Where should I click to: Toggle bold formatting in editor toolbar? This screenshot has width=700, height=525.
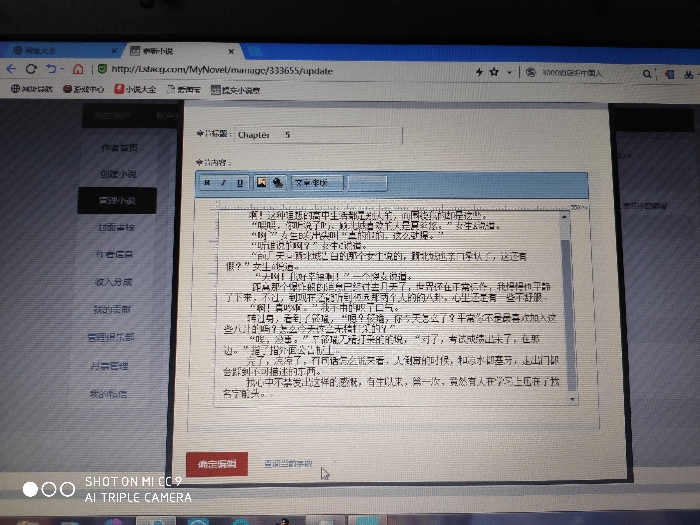point(207,183)
